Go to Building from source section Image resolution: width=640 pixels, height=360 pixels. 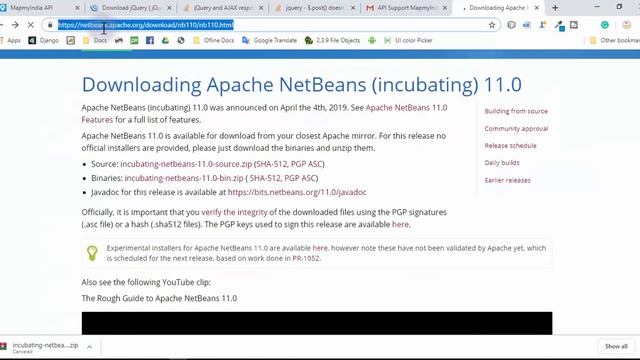(516, 111)
